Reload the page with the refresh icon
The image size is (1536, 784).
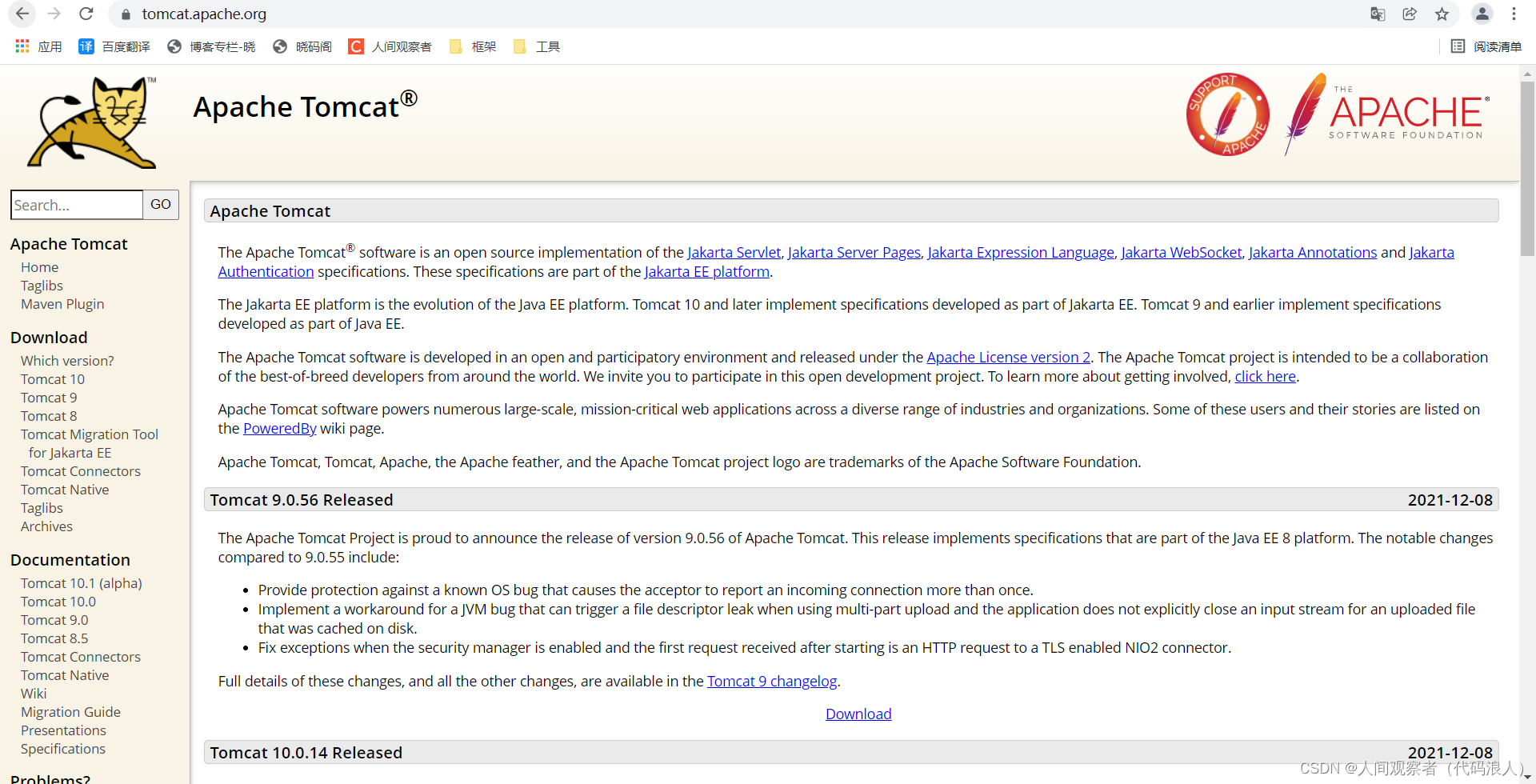(x=86, y=14)
